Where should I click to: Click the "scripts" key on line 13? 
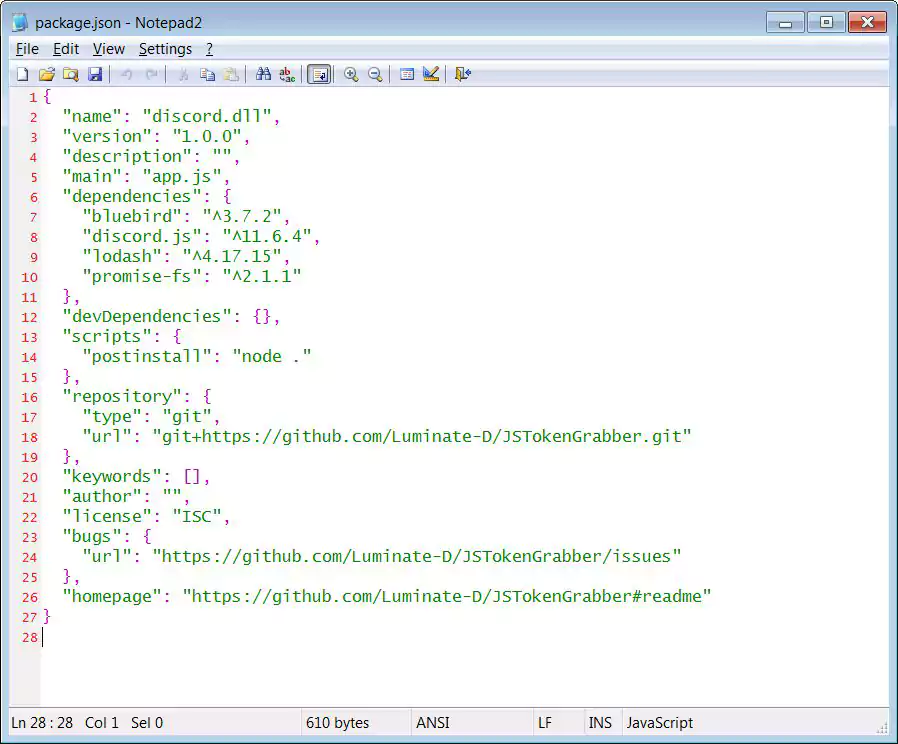coord(107,336)
